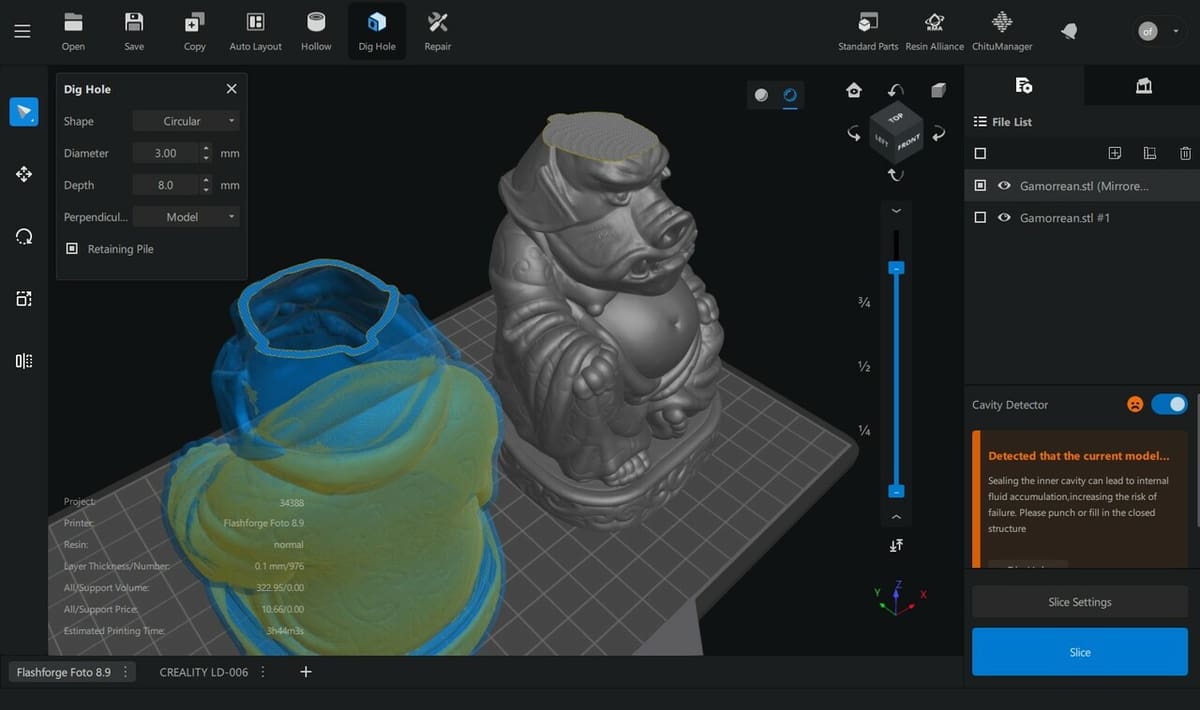The height and width of the screenshot is (710, 1200).
Task: Open the file settings tab in right panel
Action: click(x=1023, y=86)
